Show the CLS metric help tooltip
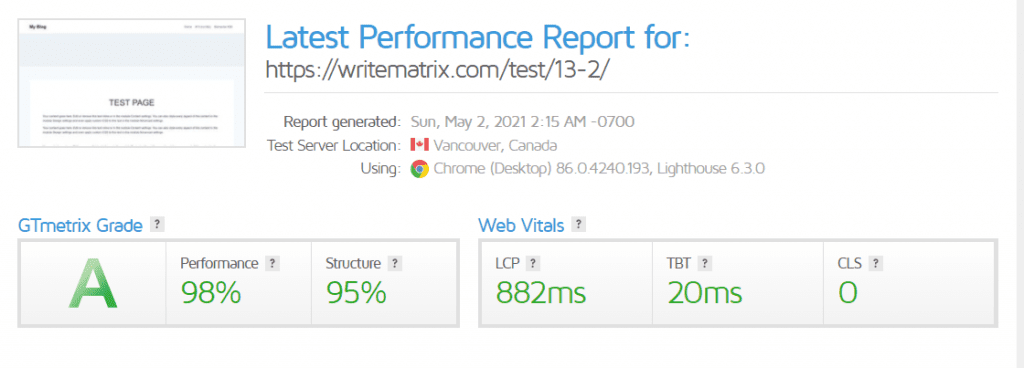 (x=876, y=264)
